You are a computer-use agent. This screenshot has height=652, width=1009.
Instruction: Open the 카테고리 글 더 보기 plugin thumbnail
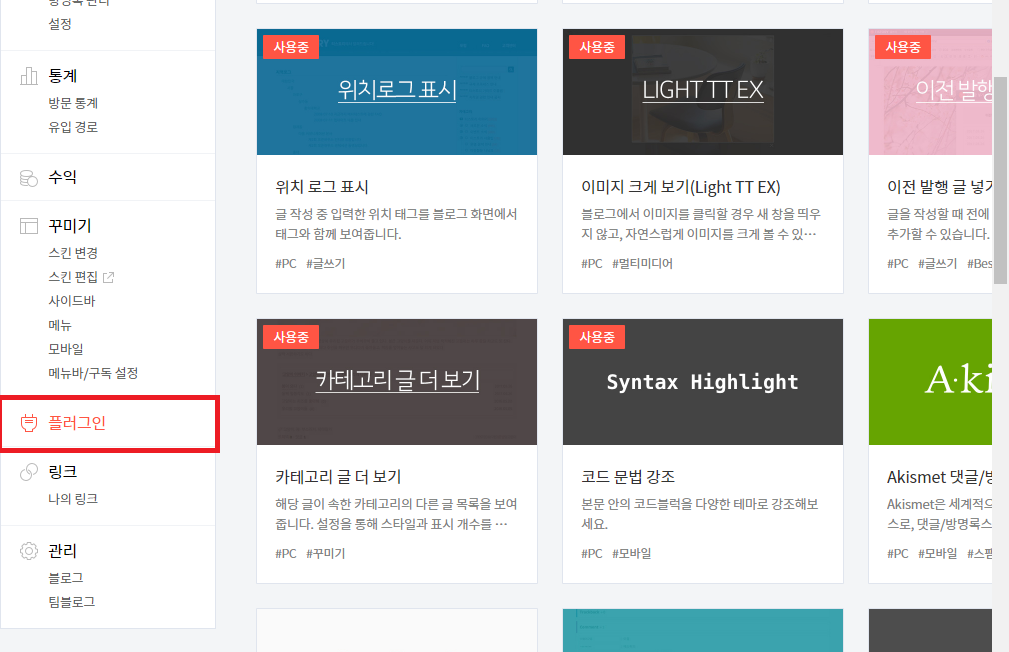pos(397,382)
